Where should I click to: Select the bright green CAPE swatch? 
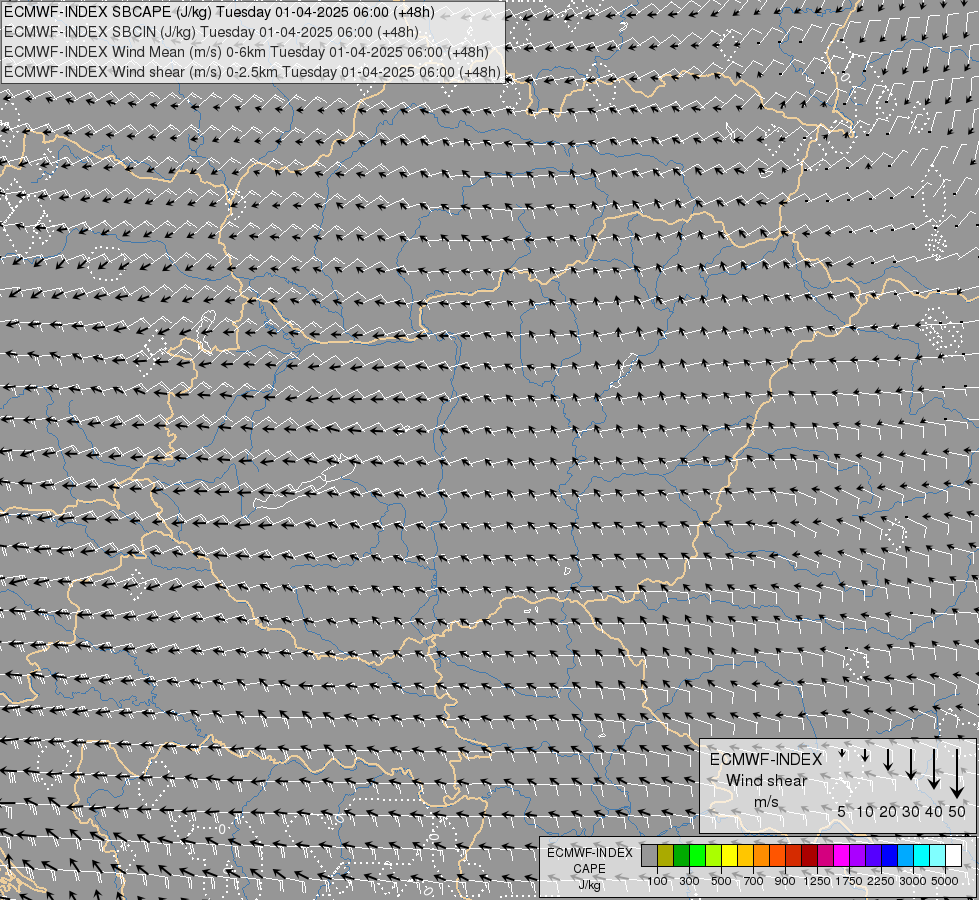pos(697,855)
